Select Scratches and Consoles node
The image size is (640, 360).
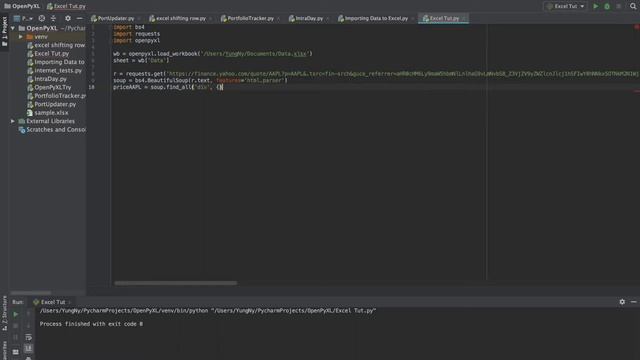52,130
